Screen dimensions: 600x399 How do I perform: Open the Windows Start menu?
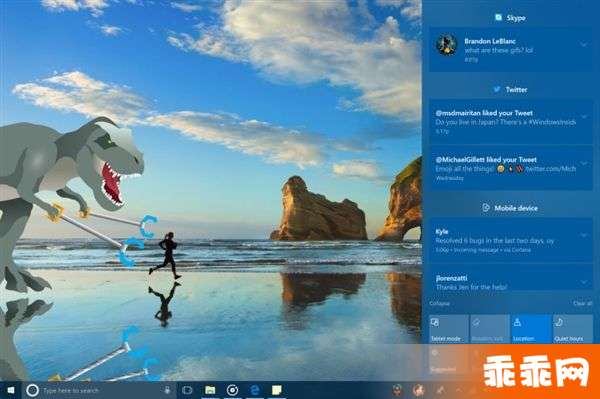pos(11,390)
